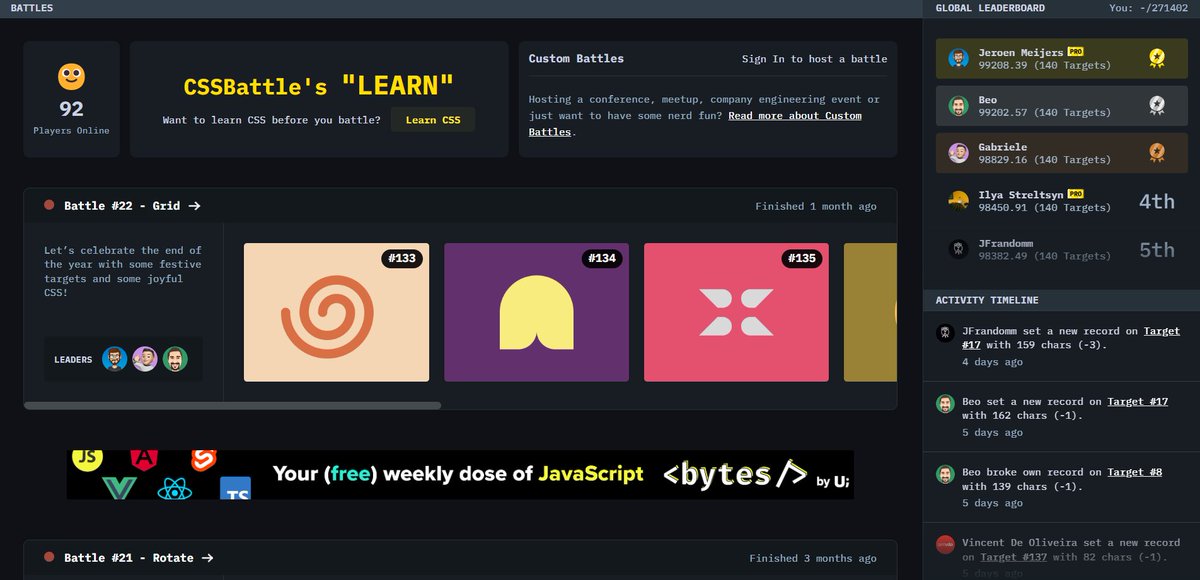
Task: Click red status dot for Battle #22
Action: pyautogui.click(x=49, y=205)
